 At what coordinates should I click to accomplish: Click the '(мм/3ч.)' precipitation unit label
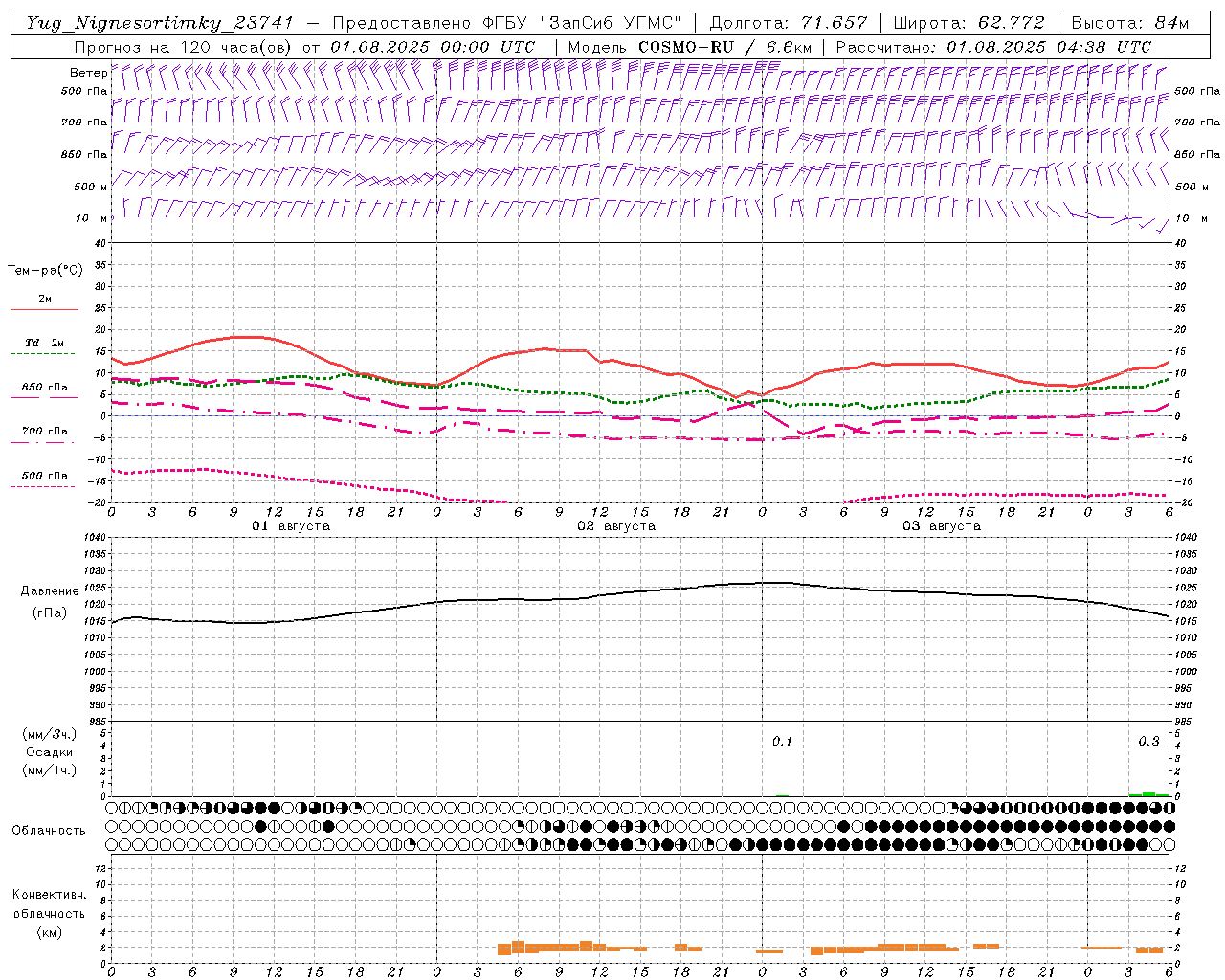tap(50, 734)
